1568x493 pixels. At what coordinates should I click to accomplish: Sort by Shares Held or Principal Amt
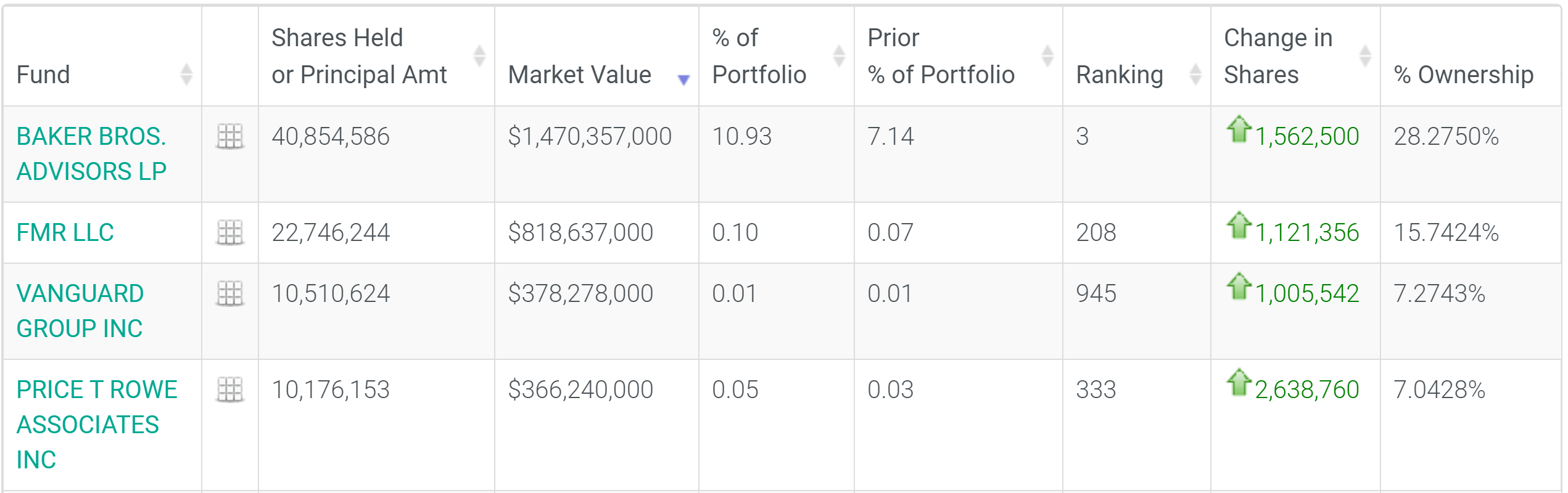click(479, 55)
